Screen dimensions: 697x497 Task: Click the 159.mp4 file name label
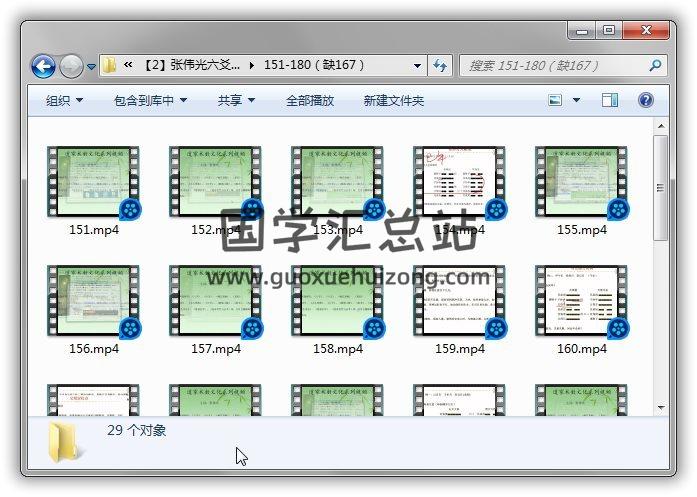[x=460, y=349]
